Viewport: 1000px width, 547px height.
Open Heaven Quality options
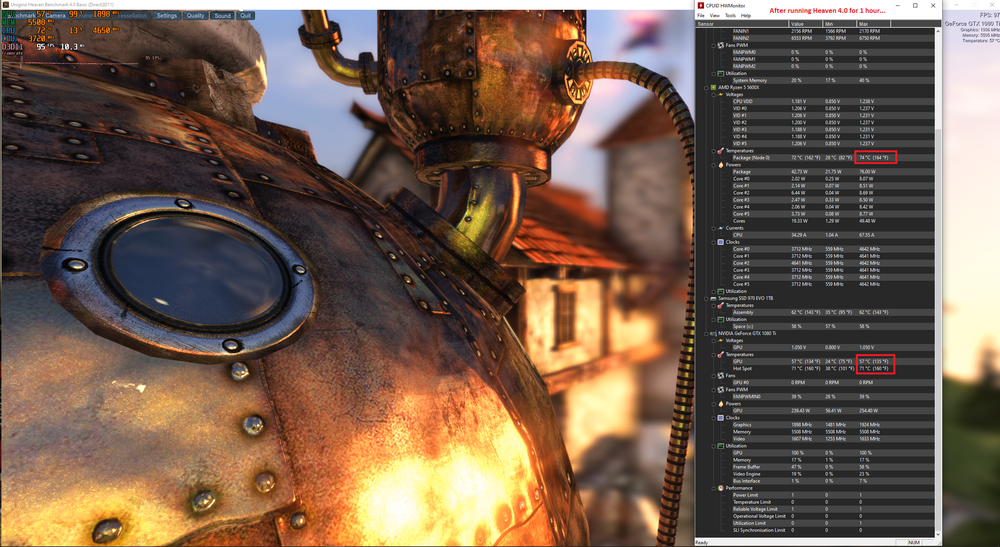coord(195,15)
